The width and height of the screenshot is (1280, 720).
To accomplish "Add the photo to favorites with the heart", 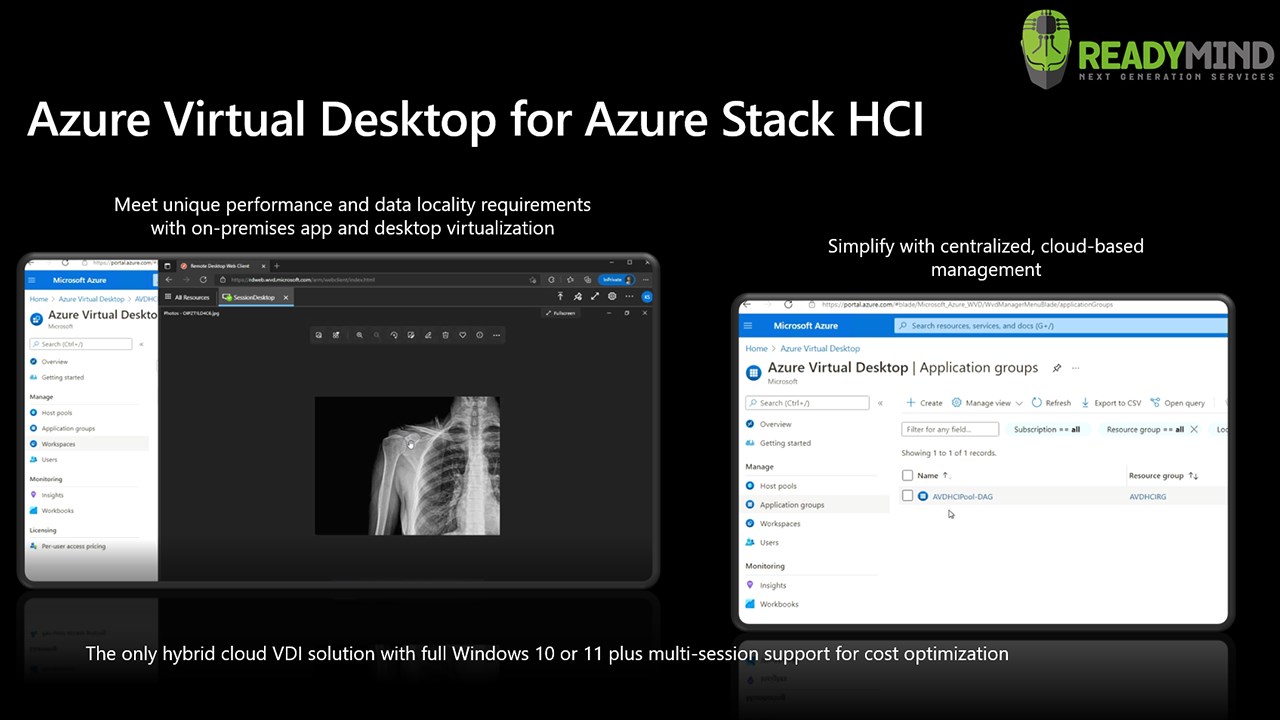I will (462, 335).
